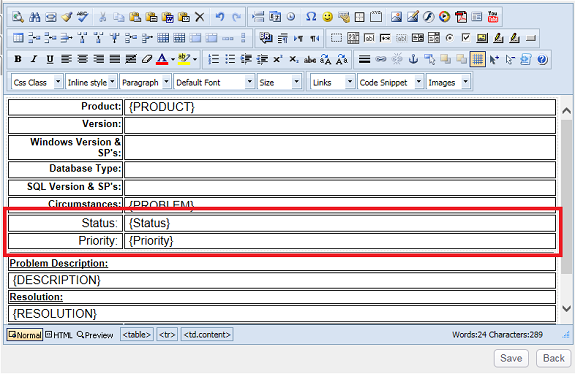Viewport: 575px width, 374px height.
Task: Toggle right text alignment
Action: tap(98, 59)
